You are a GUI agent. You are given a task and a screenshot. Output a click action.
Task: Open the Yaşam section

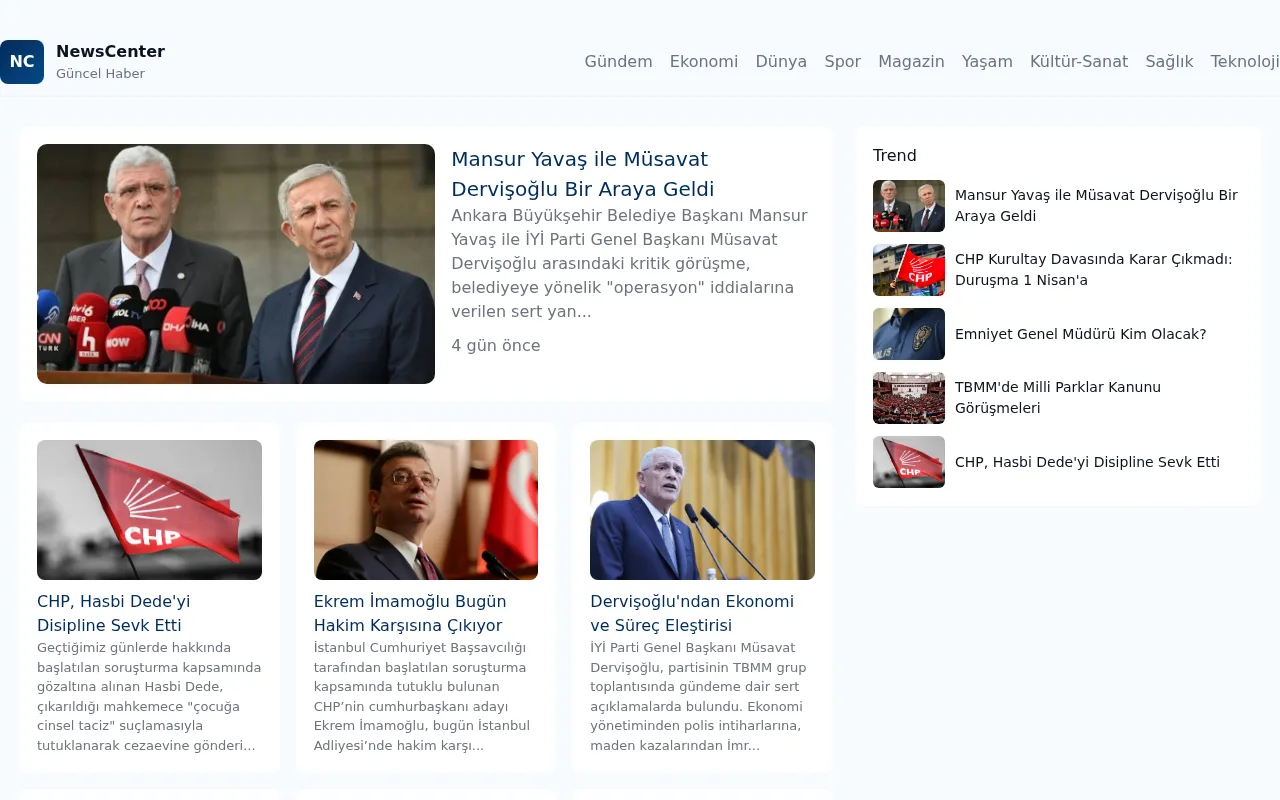pyautogui.click(x=987, y=61)
